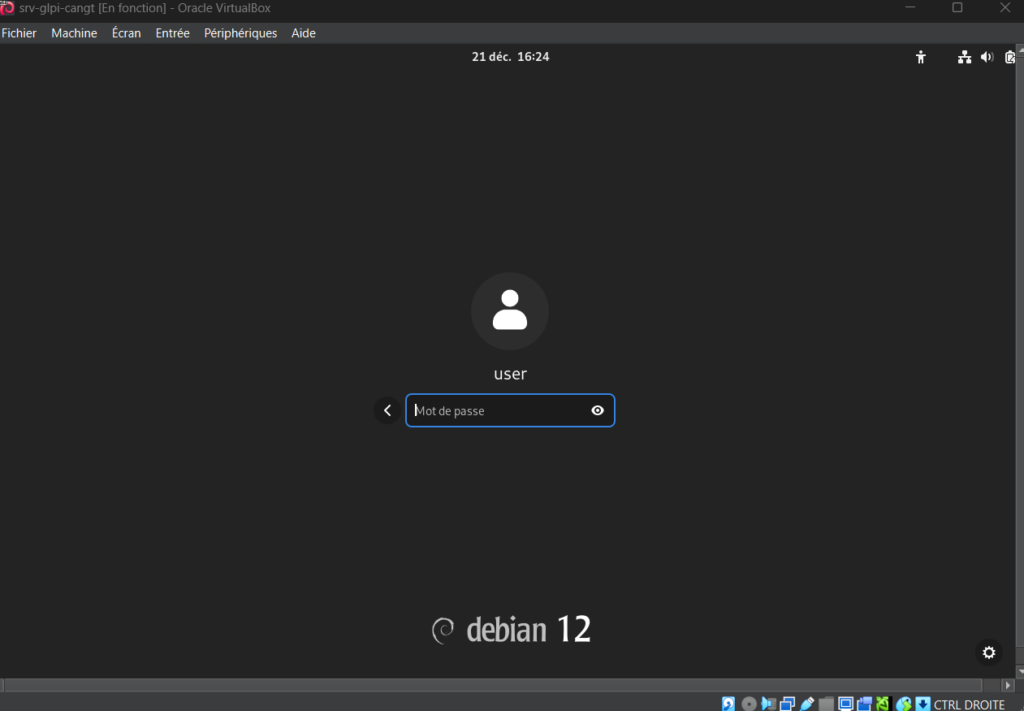
Task: Click the display settings monitor icon
Action: click(846, 703)
